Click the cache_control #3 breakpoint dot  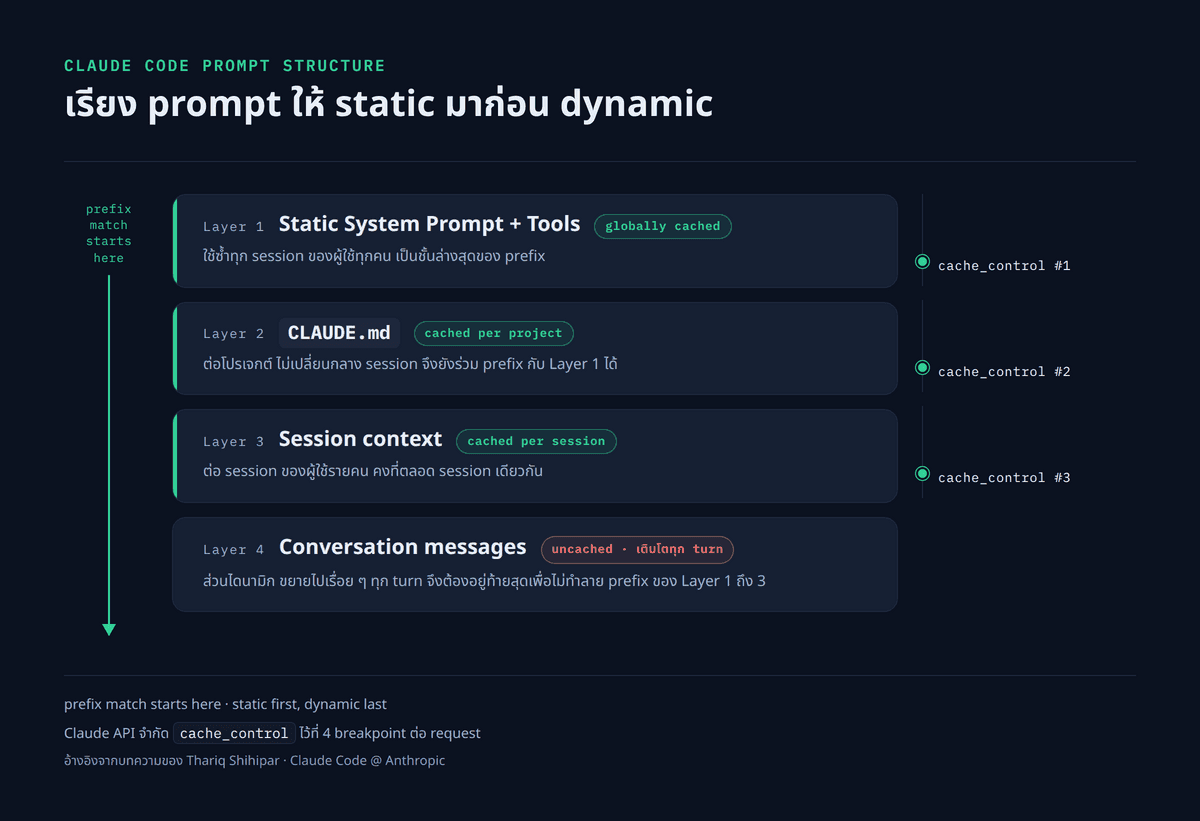coord(922,474)
